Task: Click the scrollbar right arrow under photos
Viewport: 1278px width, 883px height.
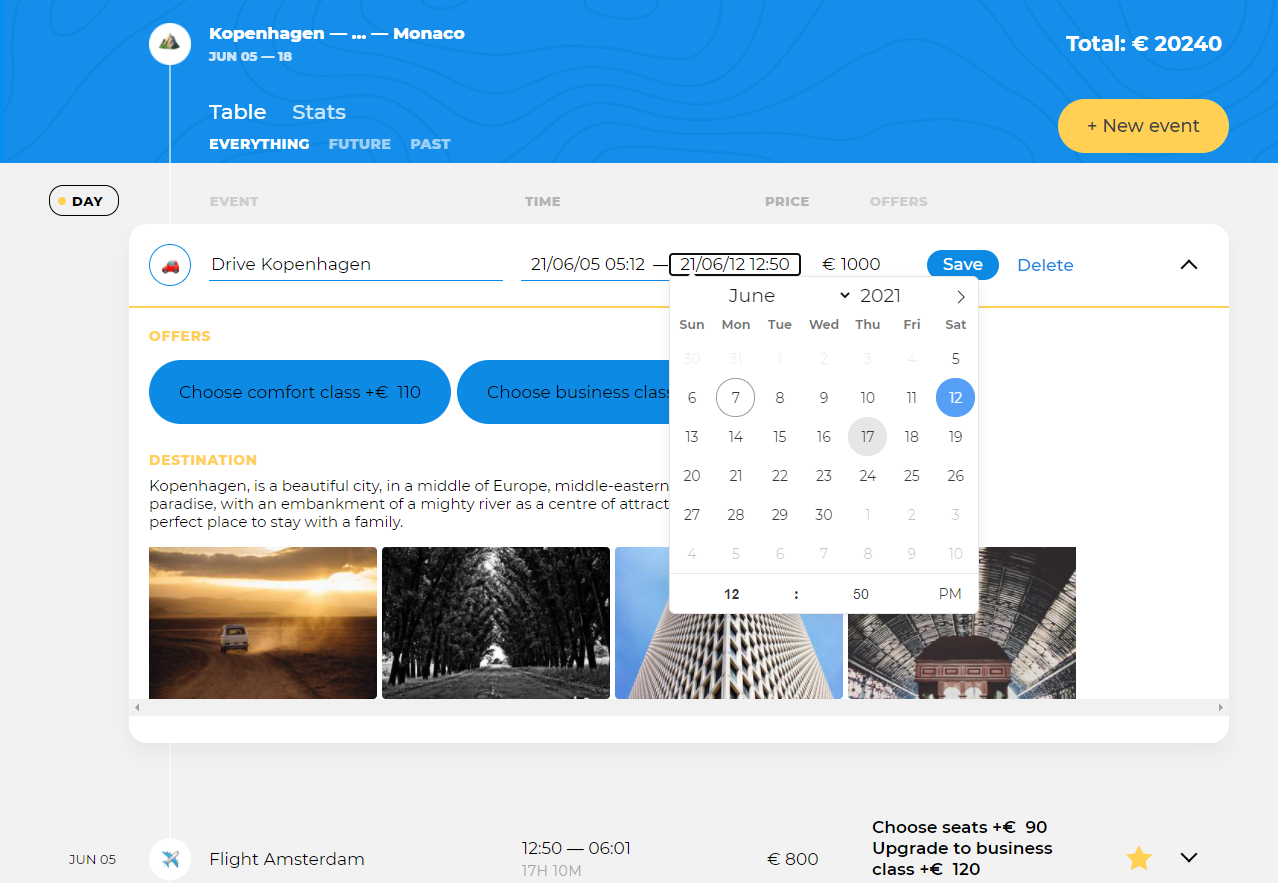Action: [1220, 708]
